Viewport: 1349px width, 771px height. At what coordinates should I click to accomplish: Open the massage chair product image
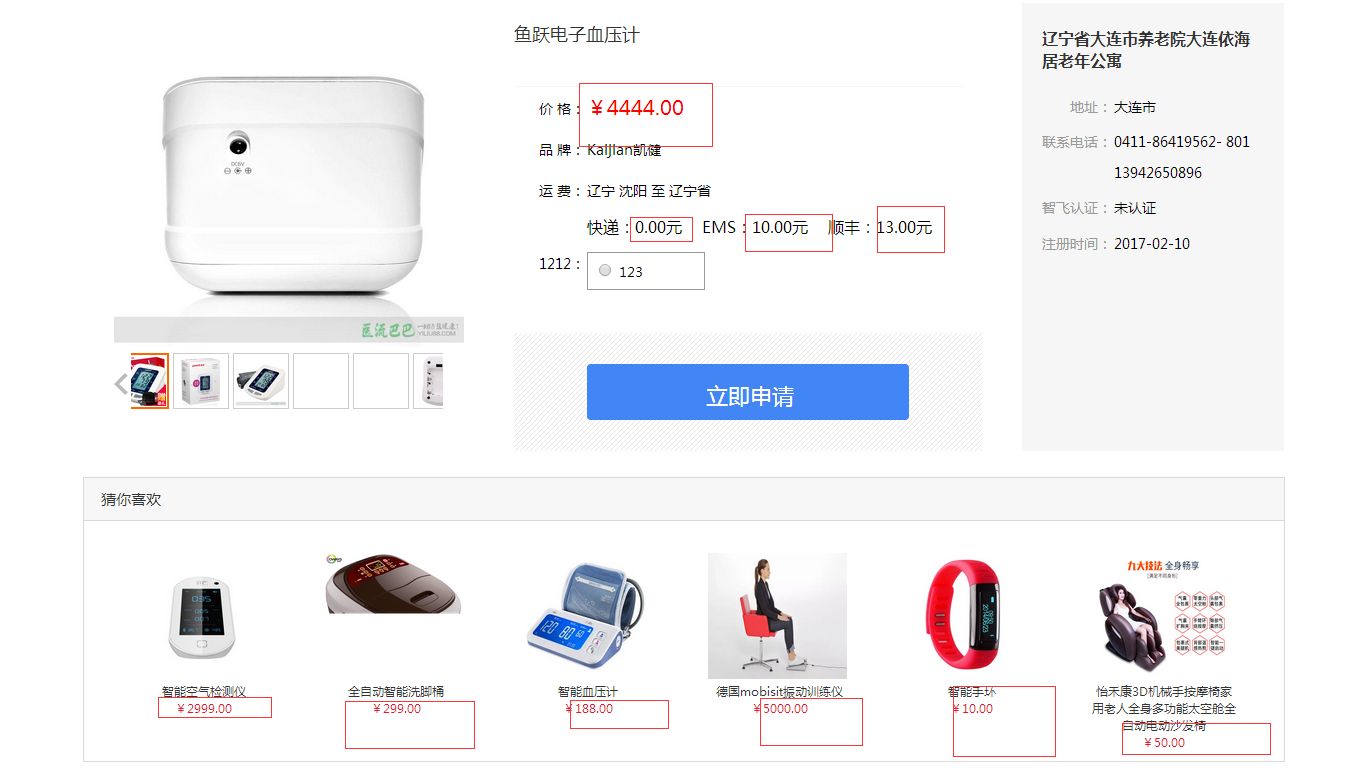tap(1163, 614)
